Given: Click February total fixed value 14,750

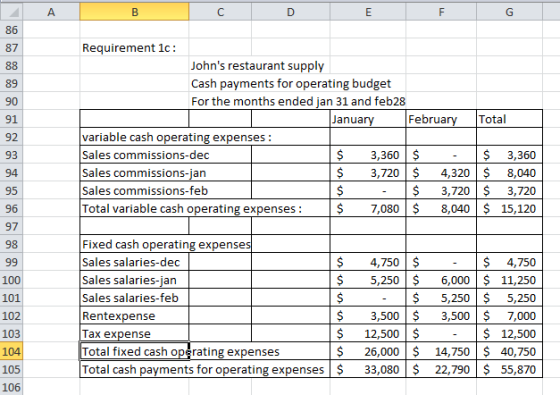Looking at the screenshot, I should click(x=441, y=351).
